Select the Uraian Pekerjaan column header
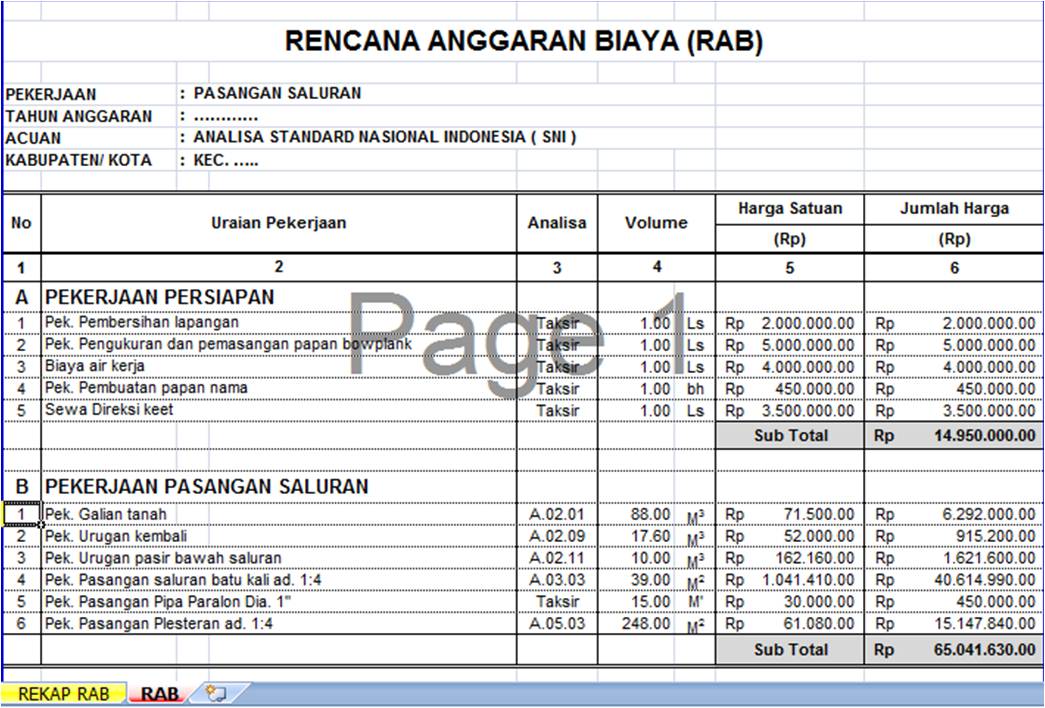This screenshot has height=708, width=1045. coord(277,222)
